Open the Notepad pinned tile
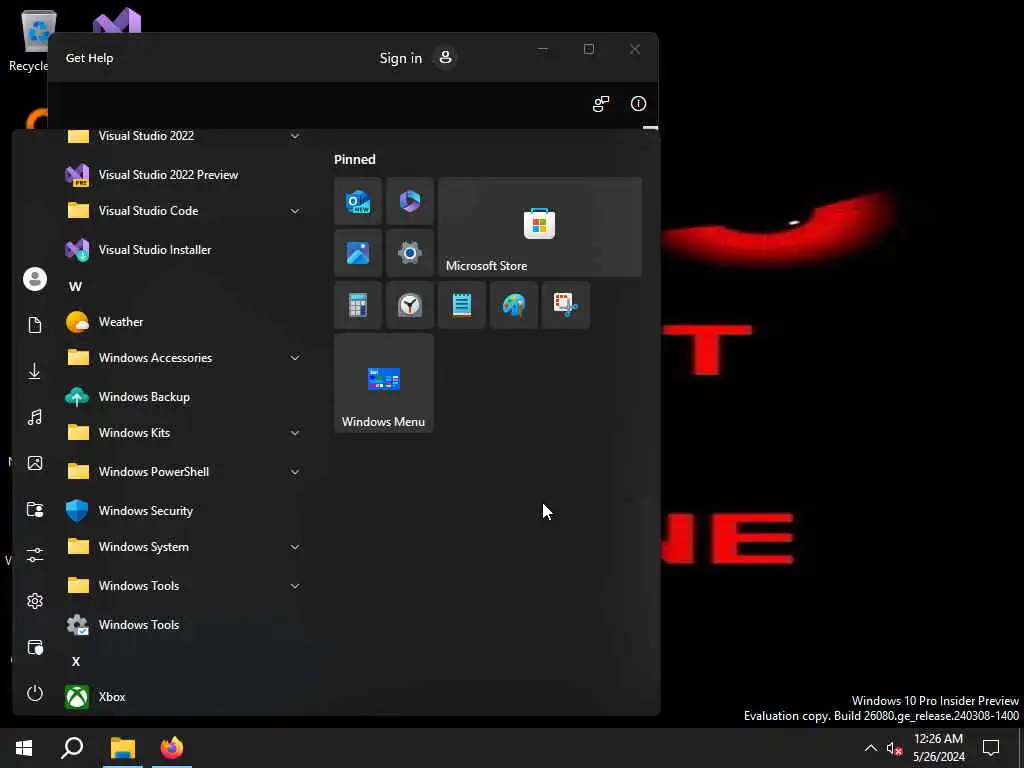1024x768 pixels. point(462,305)
